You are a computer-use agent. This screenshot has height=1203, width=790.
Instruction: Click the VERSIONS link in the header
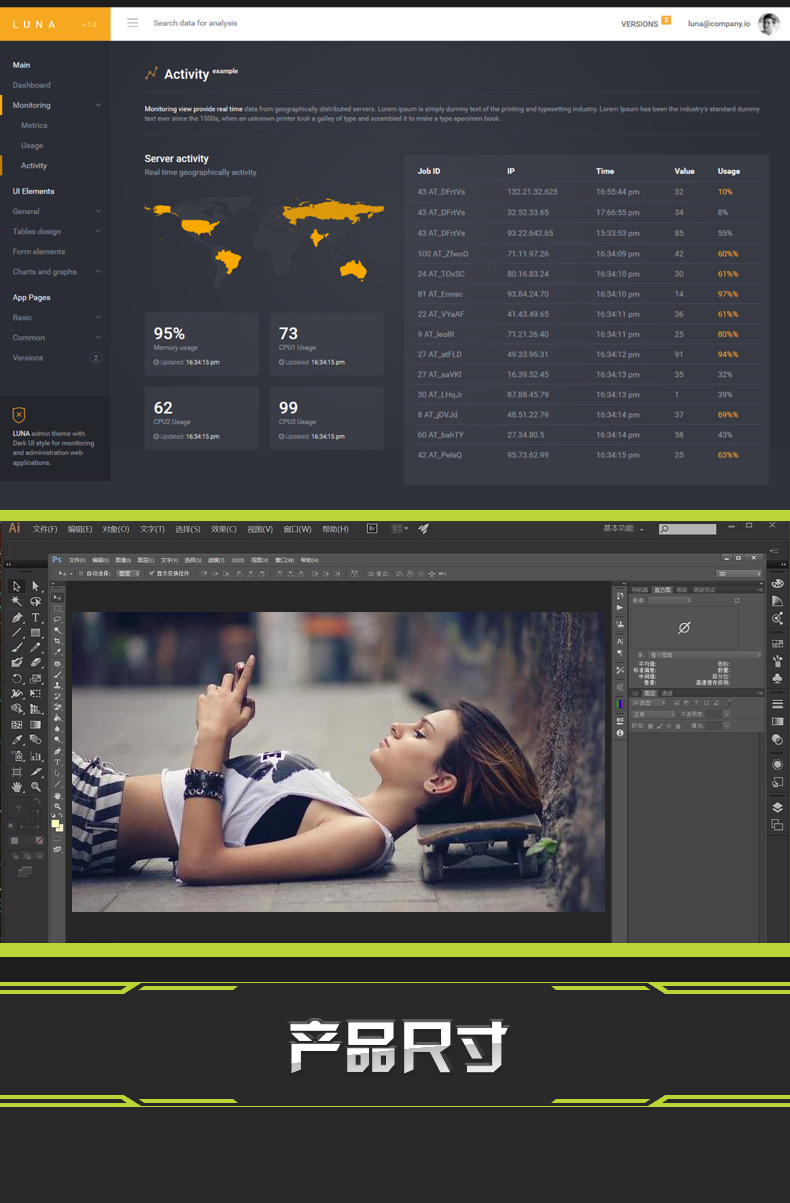coord(640,24)
